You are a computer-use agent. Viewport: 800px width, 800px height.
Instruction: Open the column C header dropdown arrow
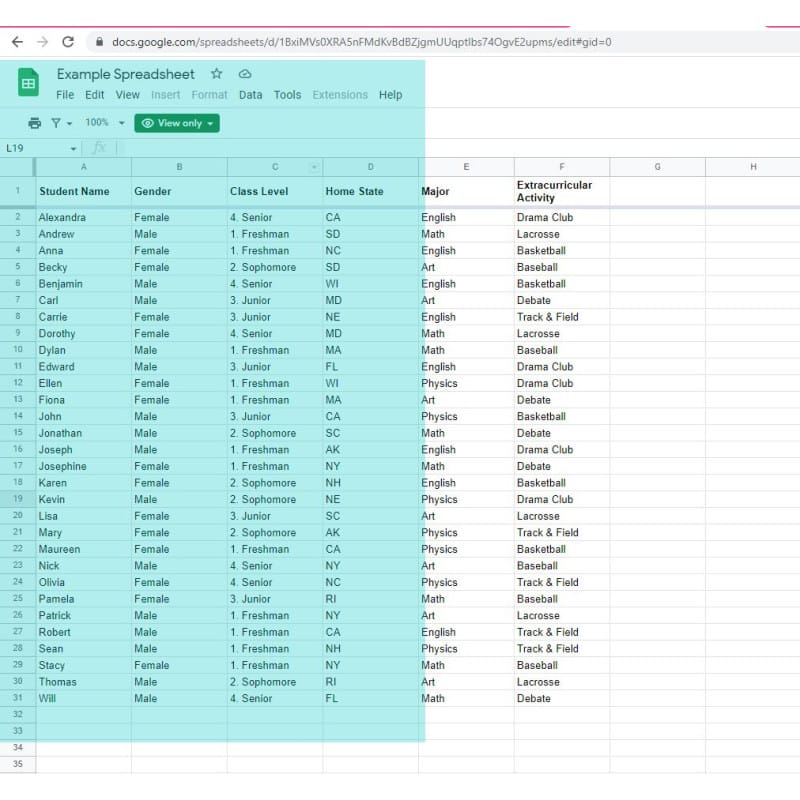pos(314,167)
